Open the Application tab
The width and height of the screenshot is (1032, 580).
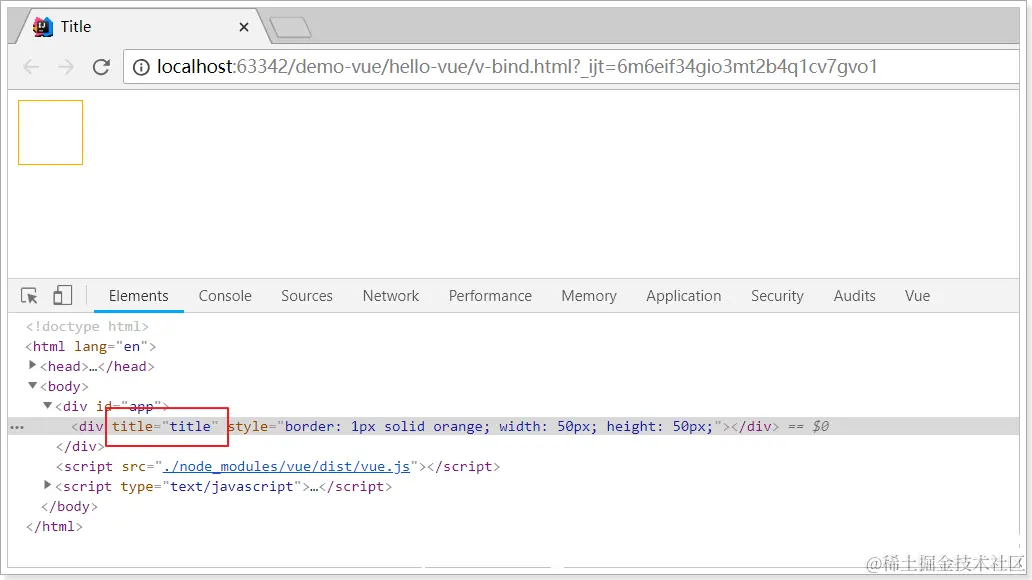point(684,296)
